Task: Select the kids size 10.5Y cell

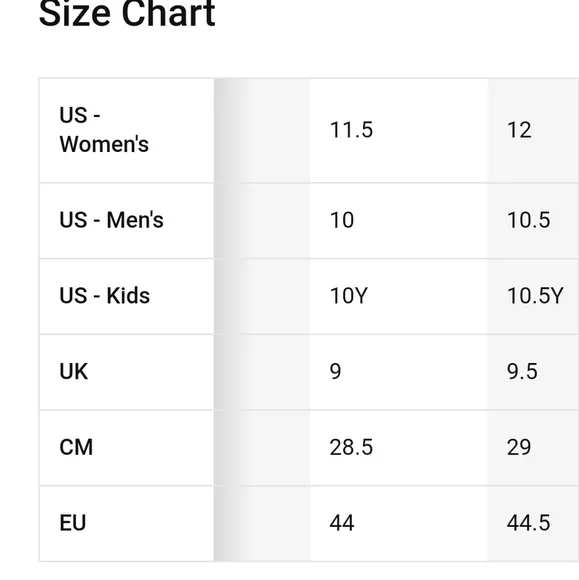Action: (x=533, y=296)
